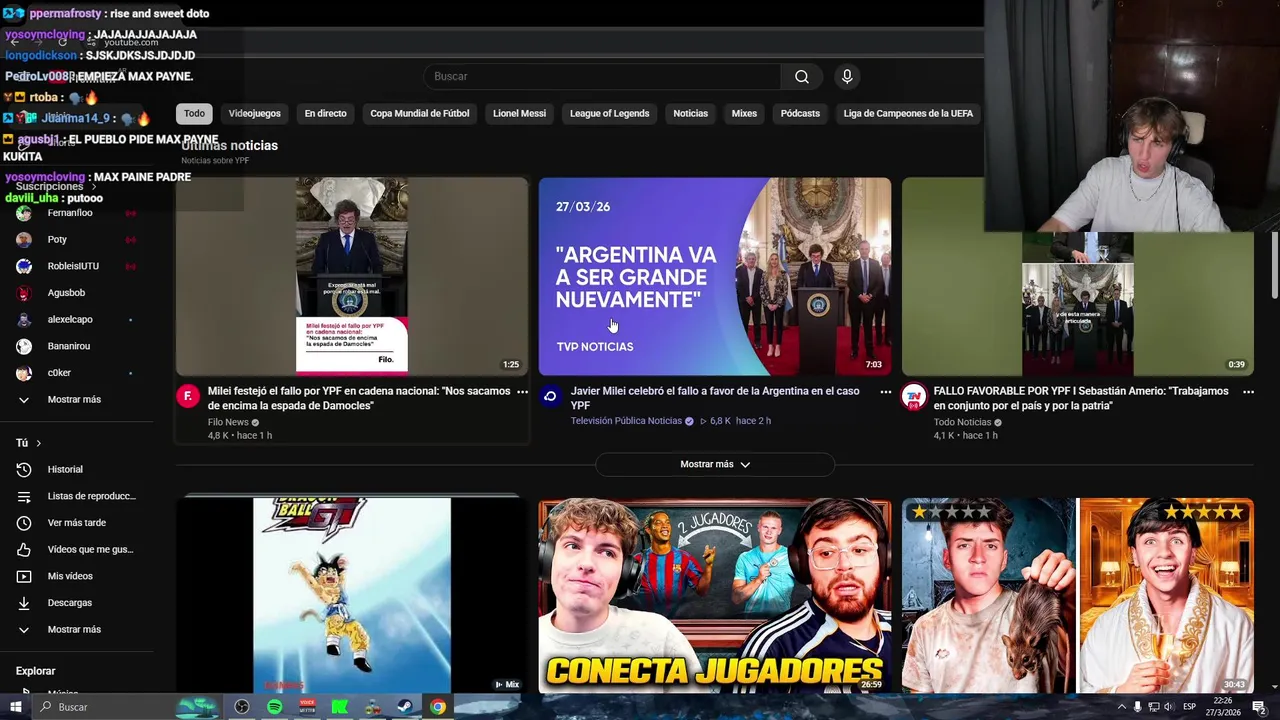This screenshot has height=720, width=1280.
Task: Open Steam from taskbar
Action: (x=405, y=707)
